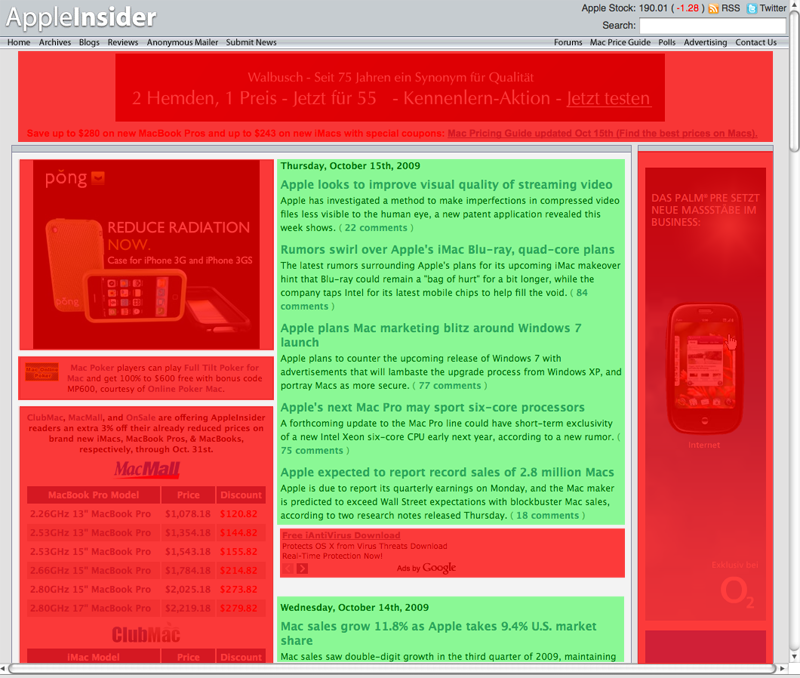Click the '$2,025.18' price cell
This screenshot has width=800, height=678.
pos(188,590)
